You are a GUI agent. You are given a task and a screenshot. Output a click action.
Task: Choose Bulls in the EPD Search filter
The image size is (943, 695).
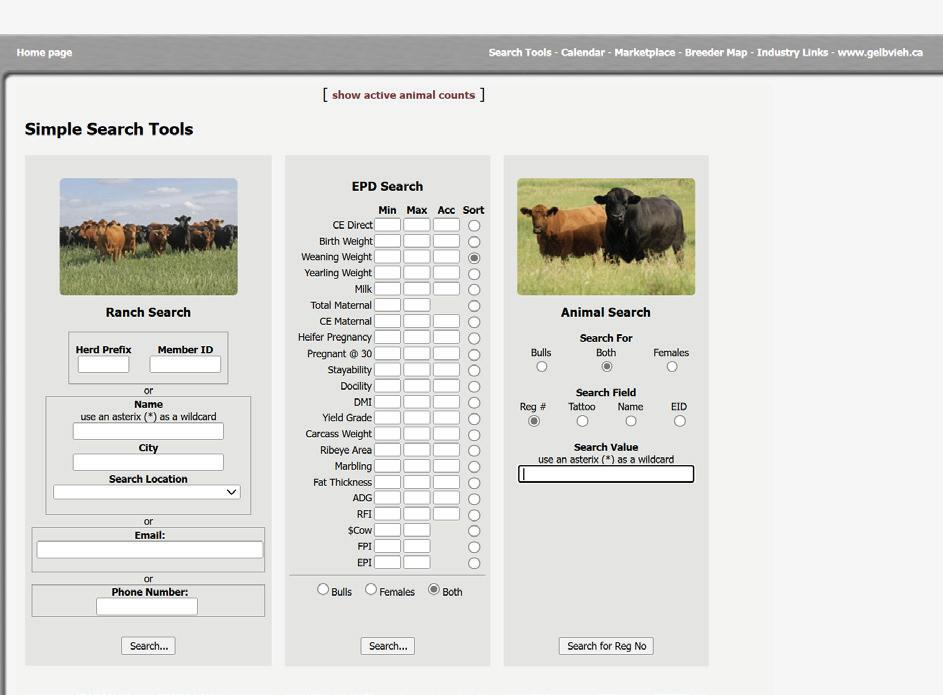323,589
